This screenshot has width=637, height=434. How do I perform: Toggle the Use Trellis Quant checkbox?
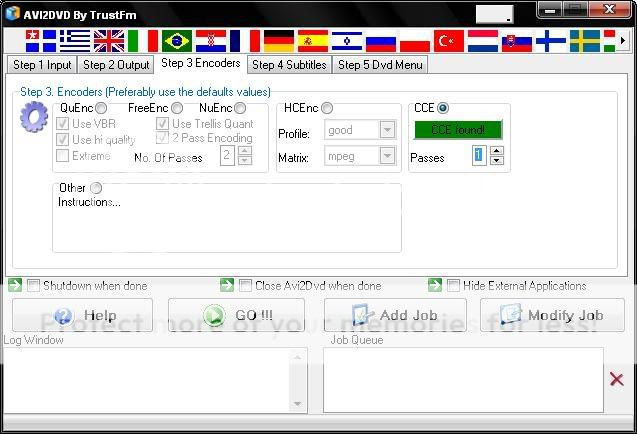pos(162,124)
